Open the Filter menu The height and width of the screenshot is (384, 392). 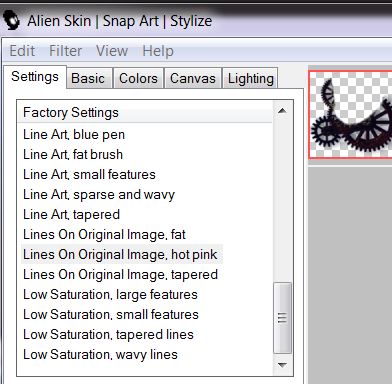(65, 51)
